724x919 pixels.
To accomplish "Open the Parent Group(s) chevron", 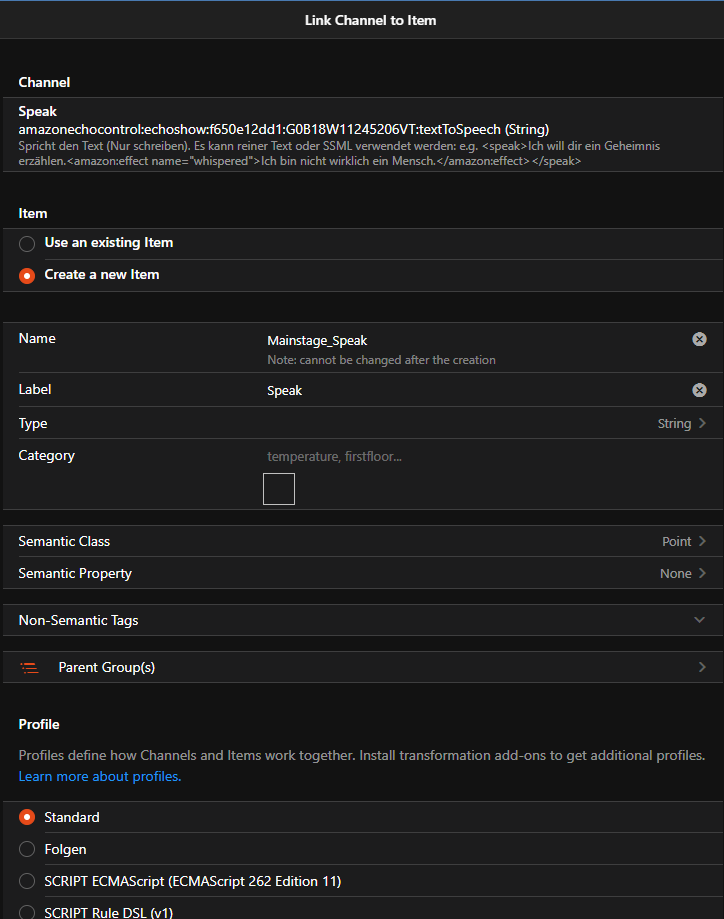I will 702,667.
